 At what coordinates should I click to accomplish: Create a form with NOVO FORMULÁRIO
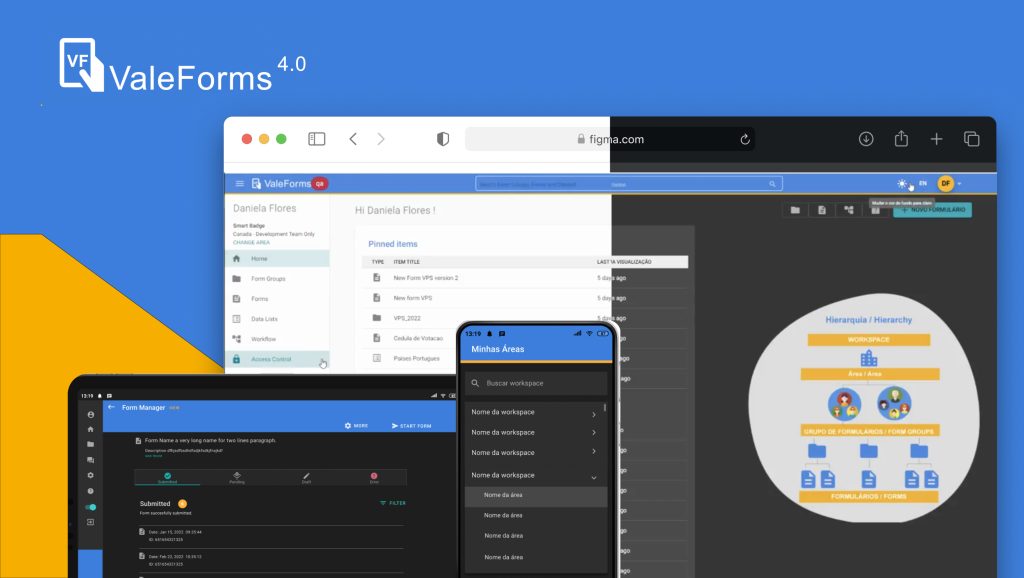[x=933, y=210]
